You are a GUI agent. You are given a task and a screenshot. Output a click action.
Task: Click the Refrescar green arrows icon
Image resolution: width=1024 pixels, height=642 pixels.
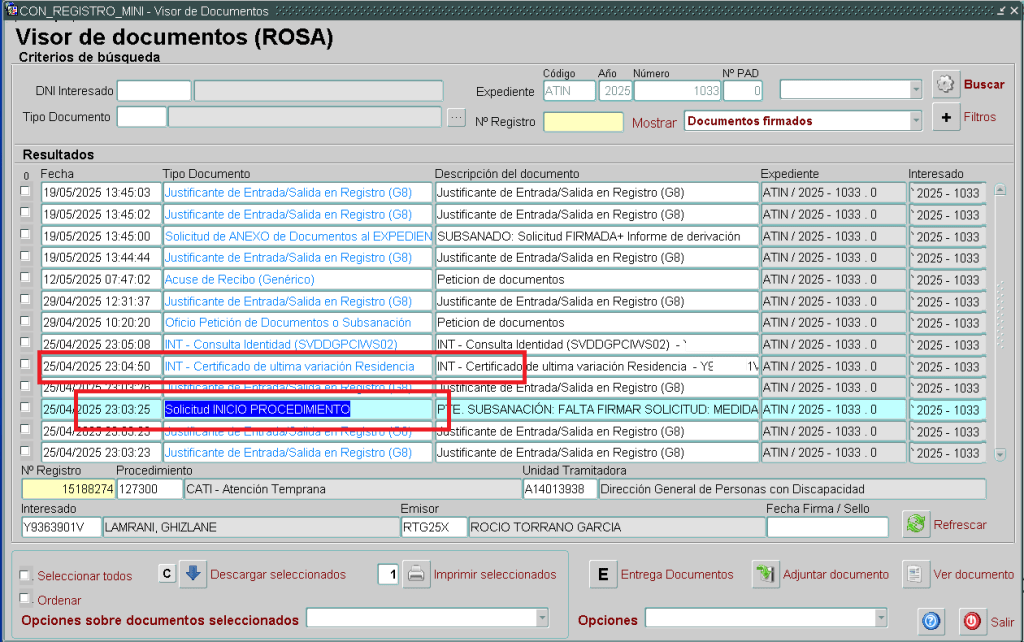point(915,524)
